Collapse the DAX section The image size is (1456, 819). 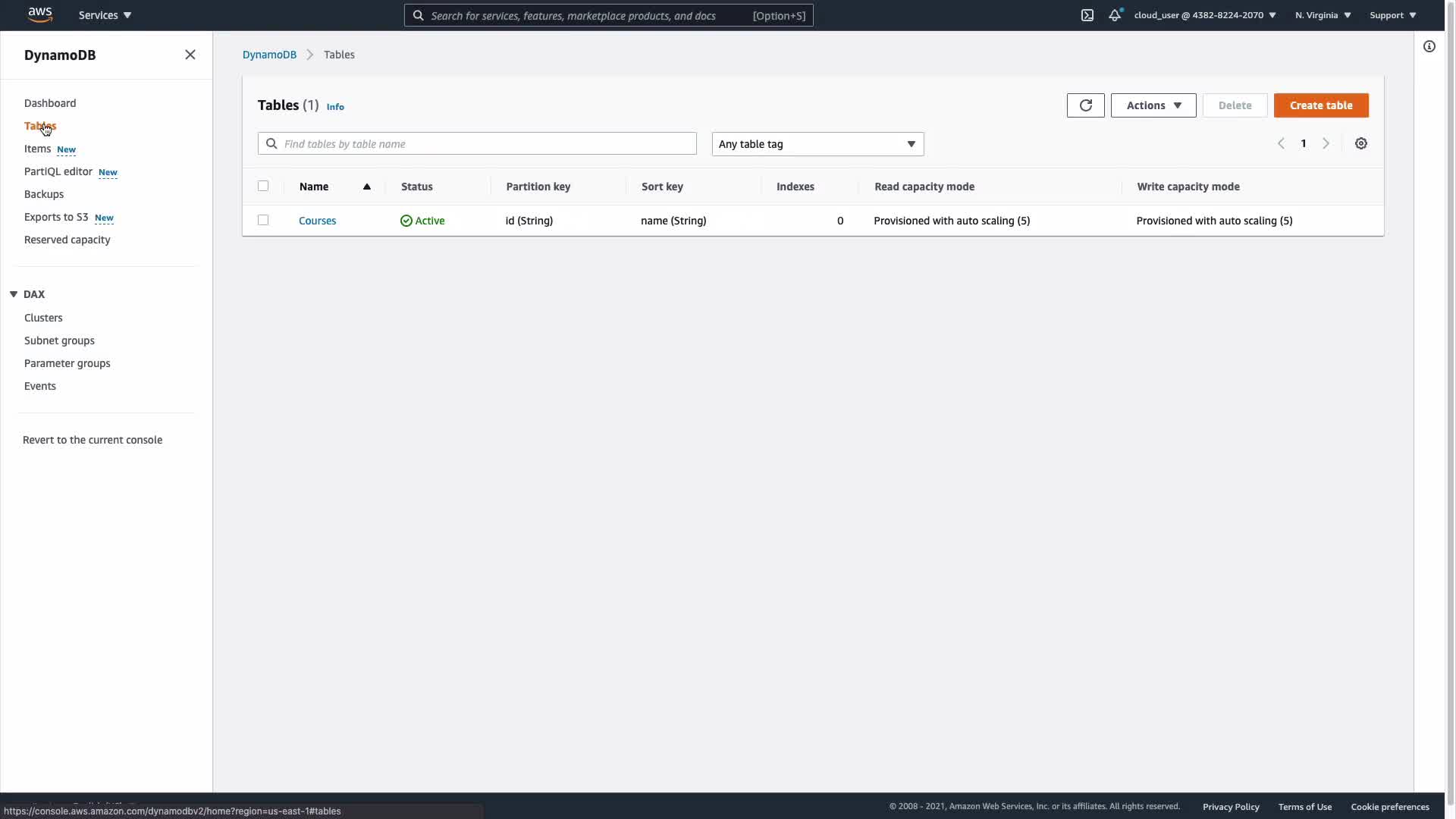(x=14, y=294)
